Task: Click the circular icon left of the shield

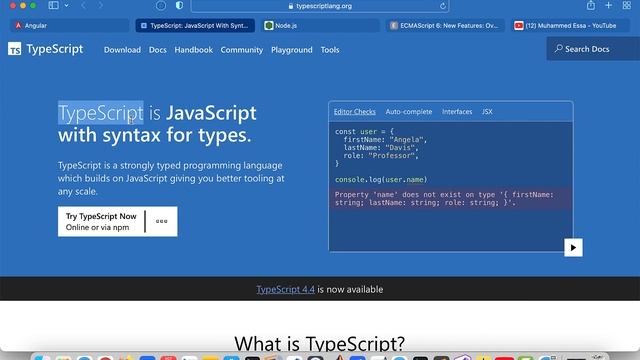Action: 161,6
